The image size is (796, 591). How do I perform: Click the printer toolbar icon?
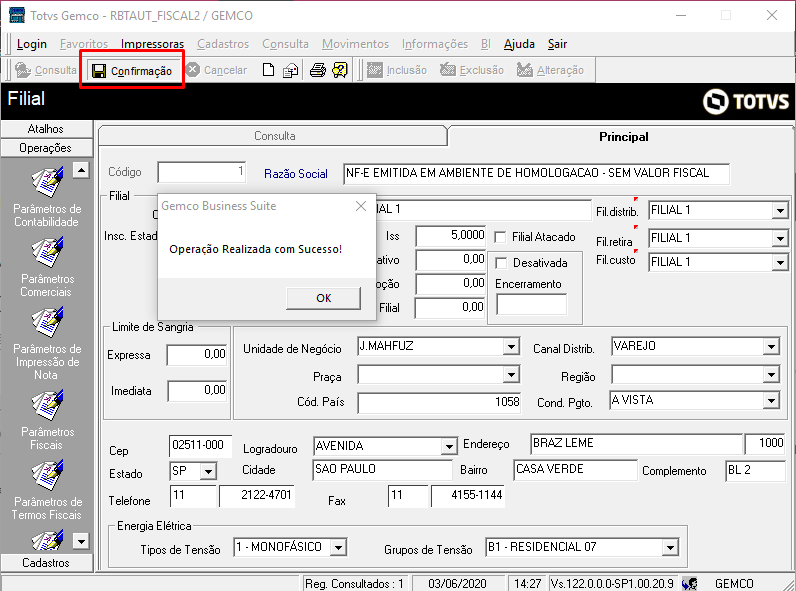click(x=318, y=70)
